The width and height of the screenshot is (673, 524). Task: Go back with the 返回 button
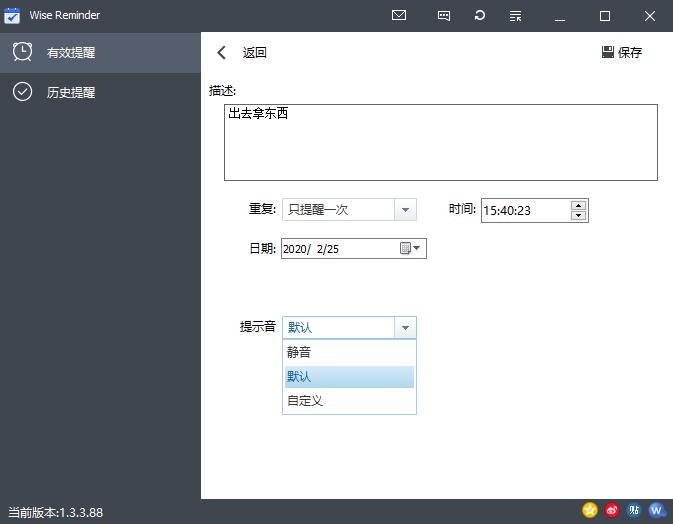pyautogui.click(x=243, y=53)
